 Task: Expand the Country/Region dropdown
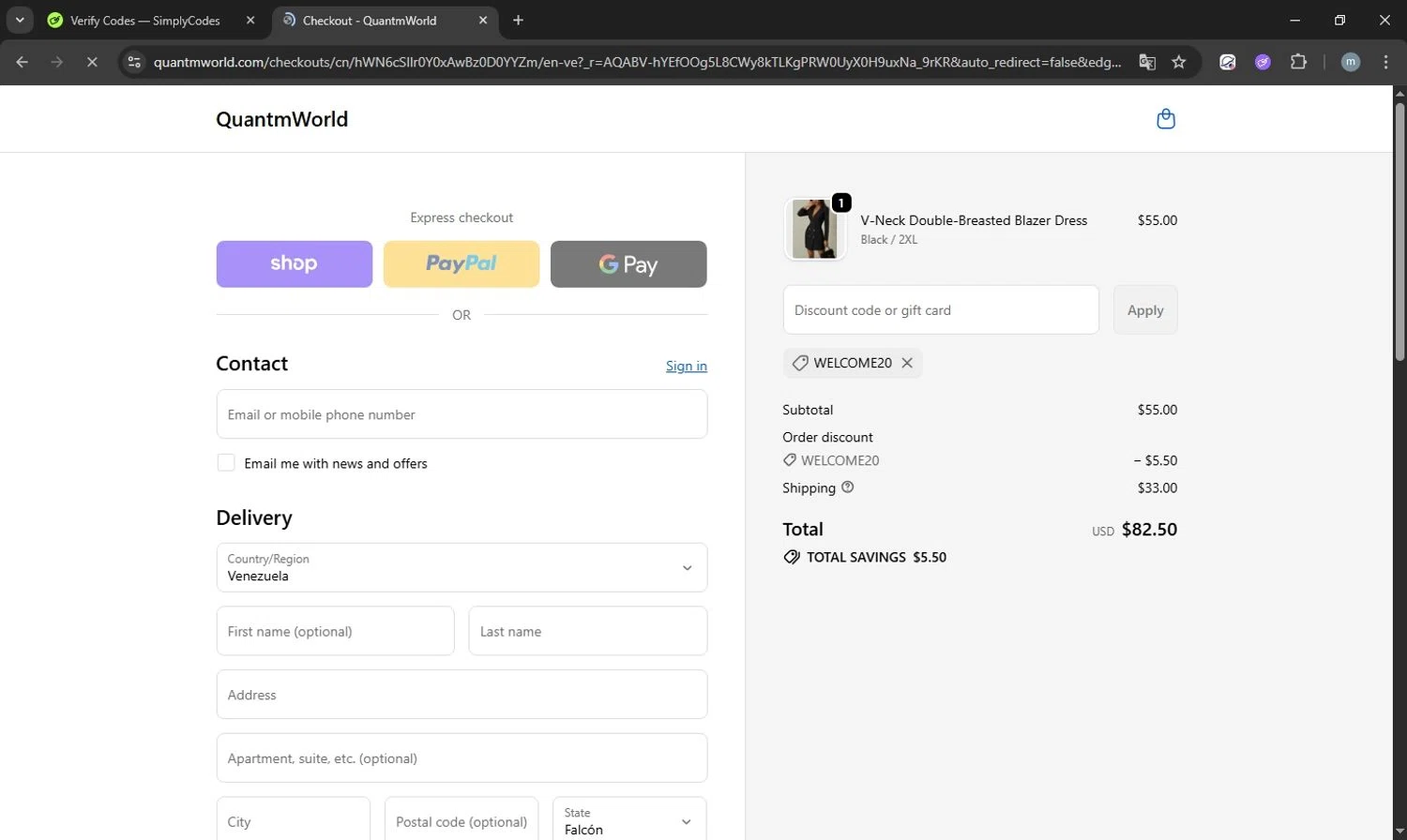point(461,567)
